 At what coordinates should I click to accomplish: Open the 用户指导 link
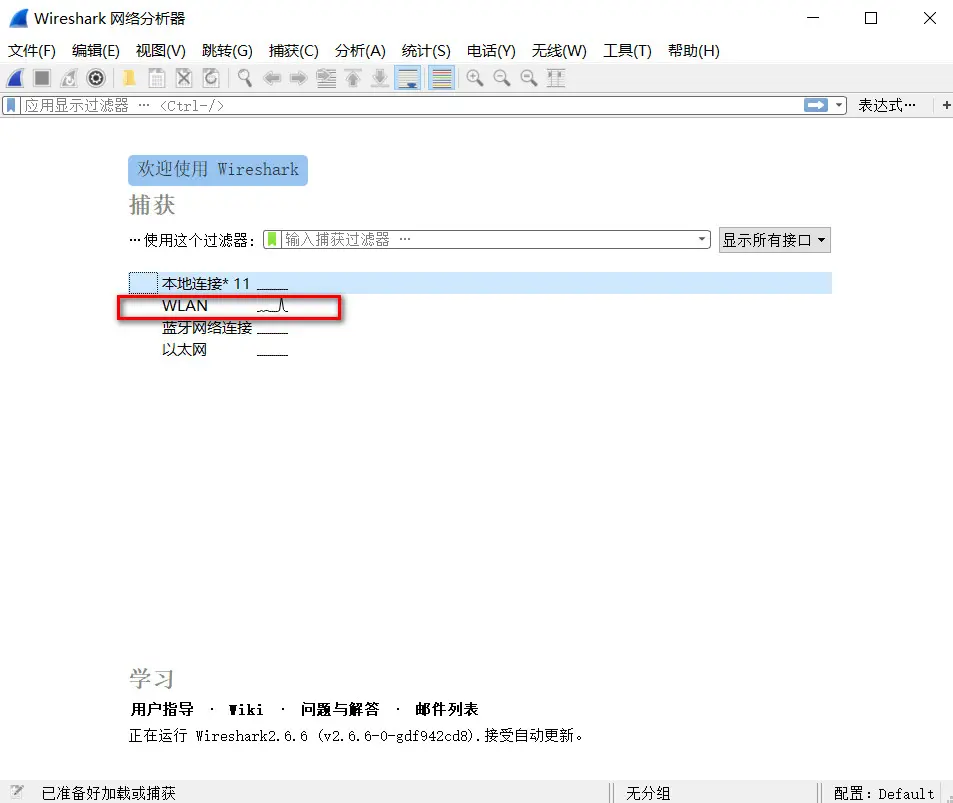pyautogui.click(x=162, y=709)
